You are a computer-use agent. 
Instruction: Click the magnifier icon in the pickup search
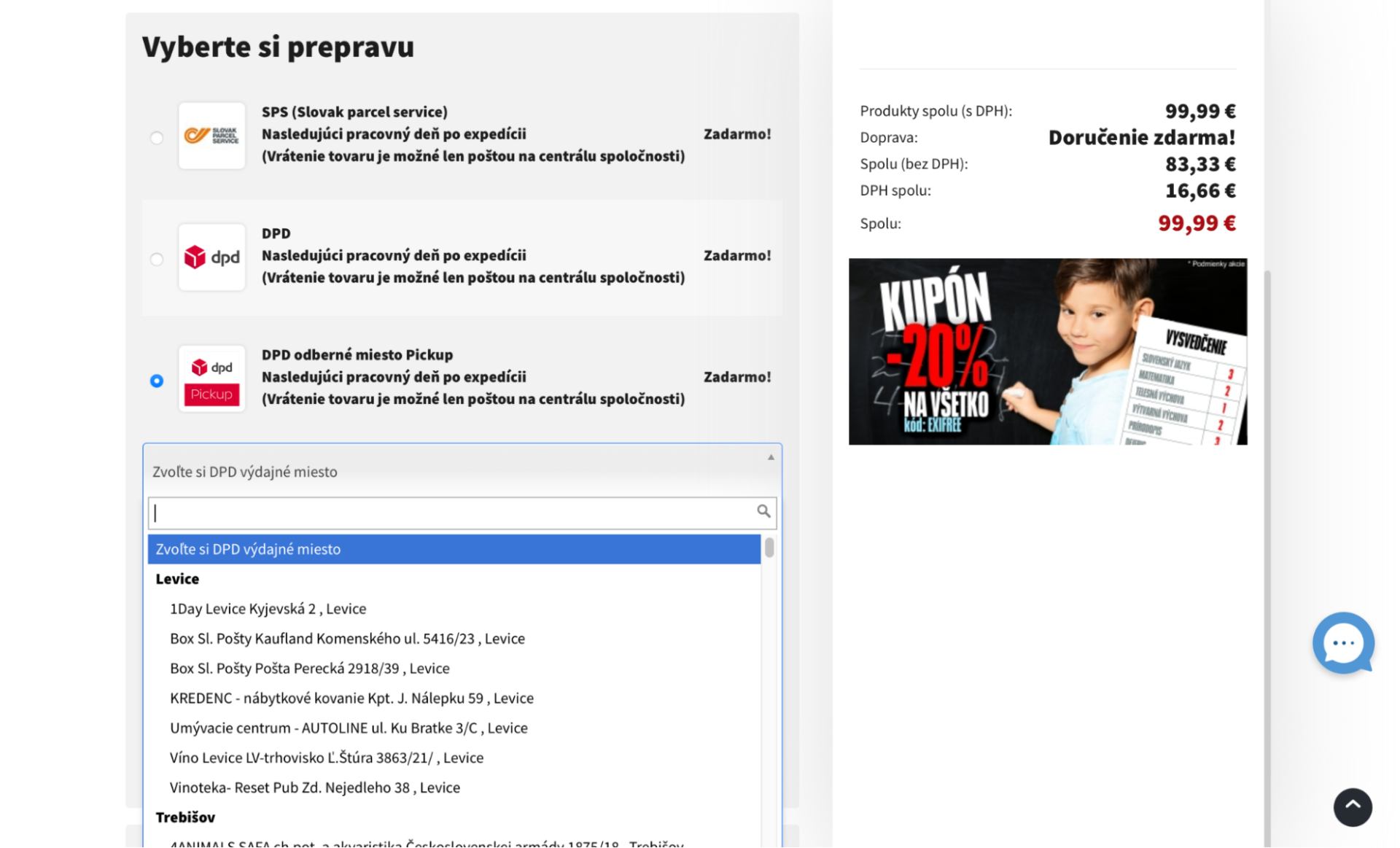763,512
